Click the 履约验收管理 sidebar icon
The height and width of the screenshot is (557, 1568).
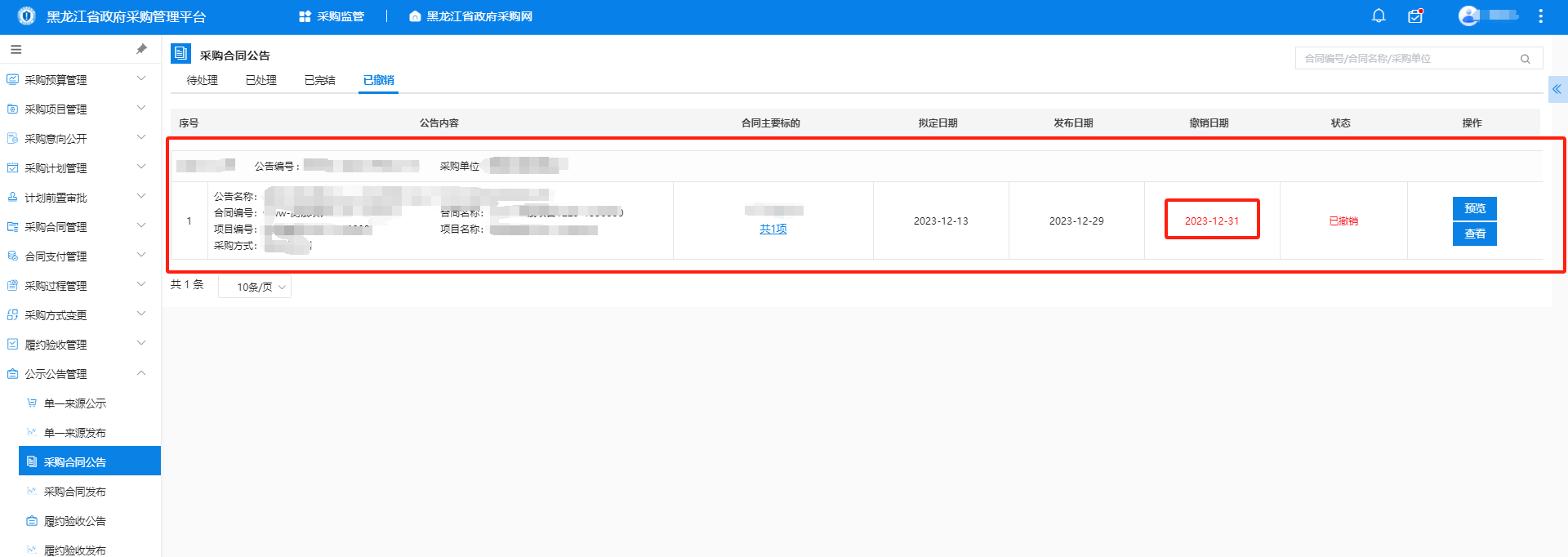12,344
